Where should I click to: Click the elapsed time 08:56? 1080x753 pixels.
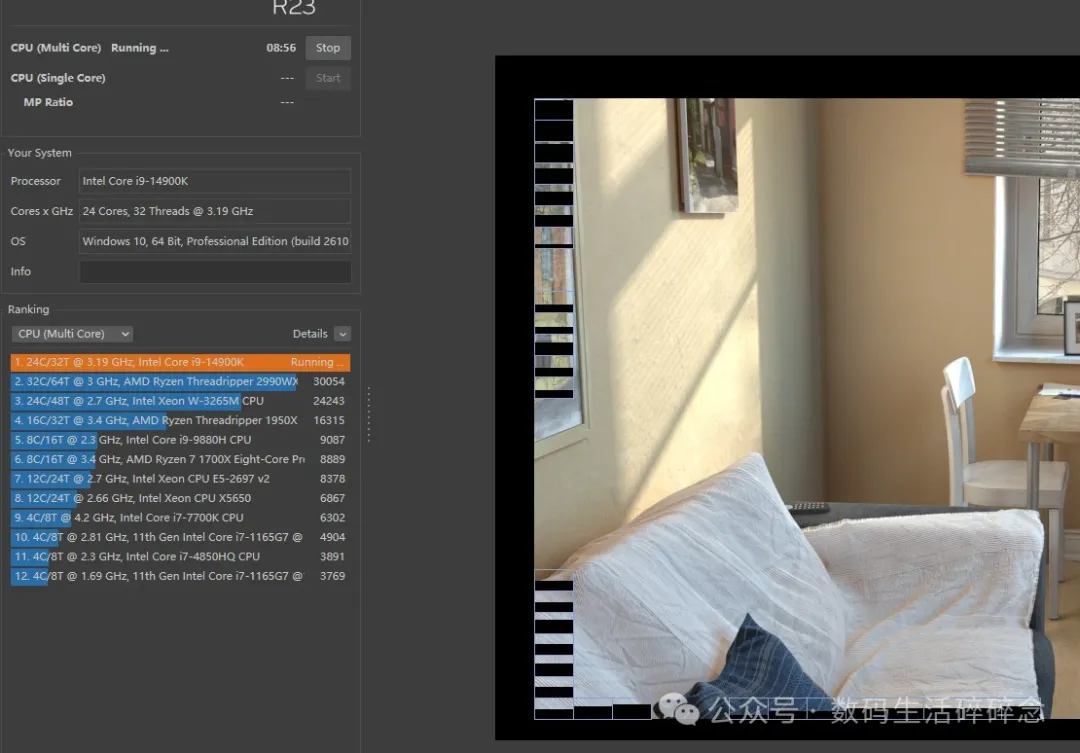click(281, 48)
